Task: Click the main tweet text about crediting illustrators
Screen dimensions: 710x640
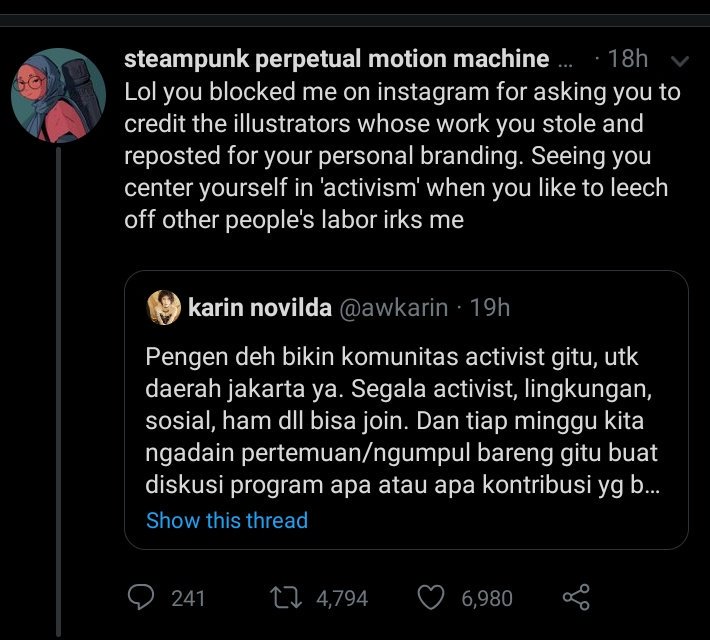Action: pyautogui.click(x=402, y=155)
